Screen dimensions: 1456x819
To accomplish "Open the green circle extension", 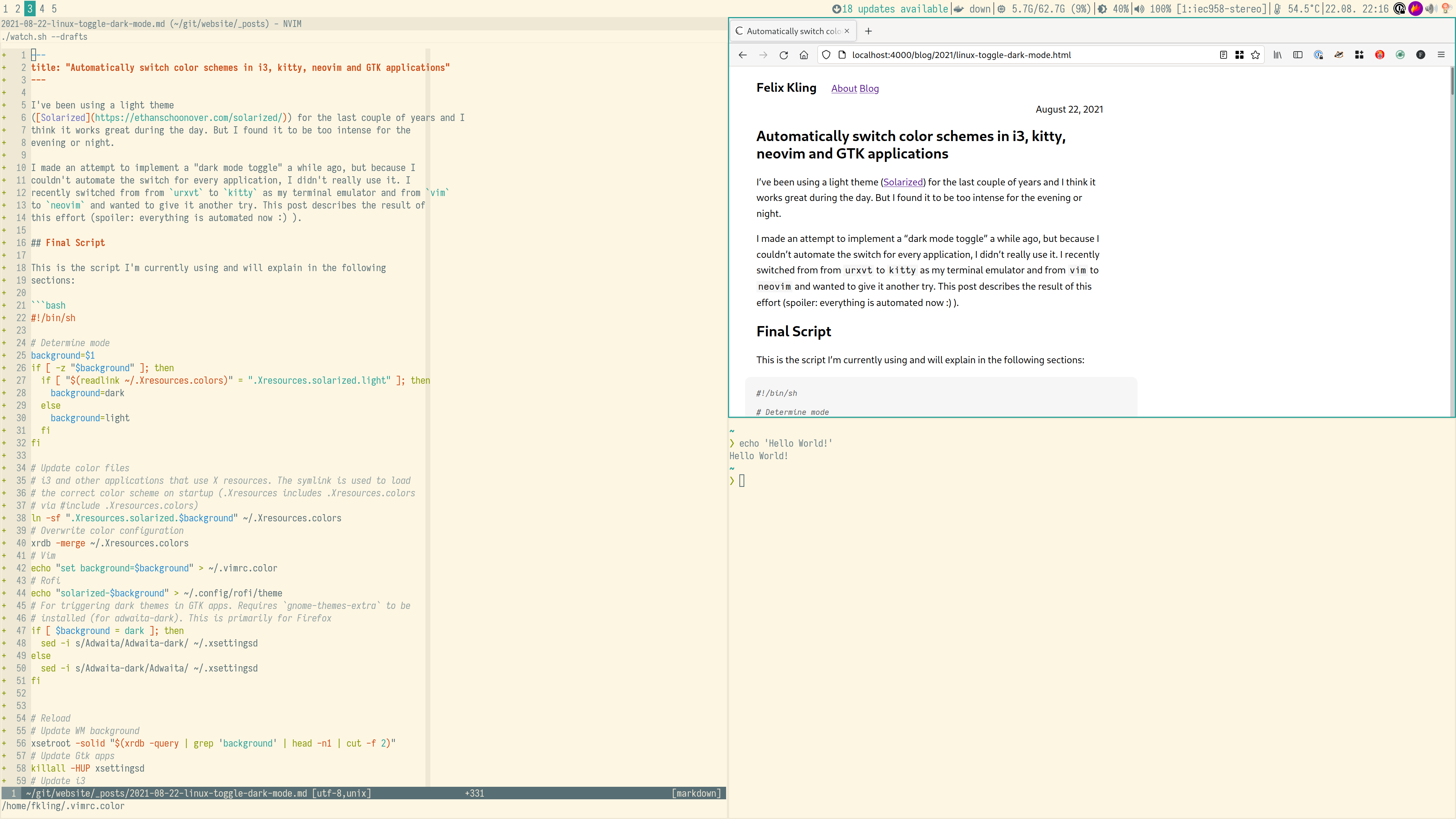I will (x=1400, y=55).
